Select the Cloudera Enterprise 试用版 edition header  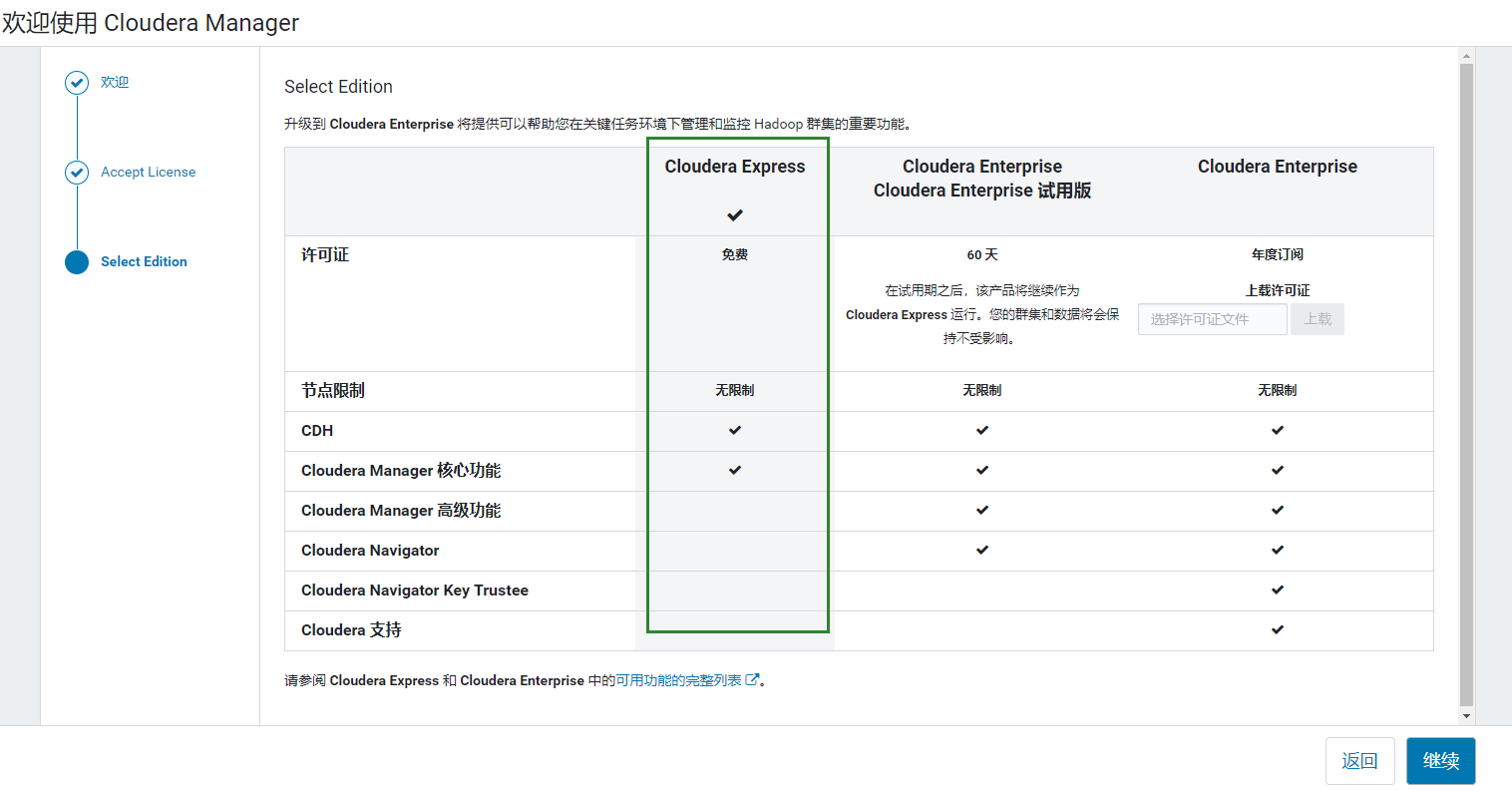coord(982,179)
